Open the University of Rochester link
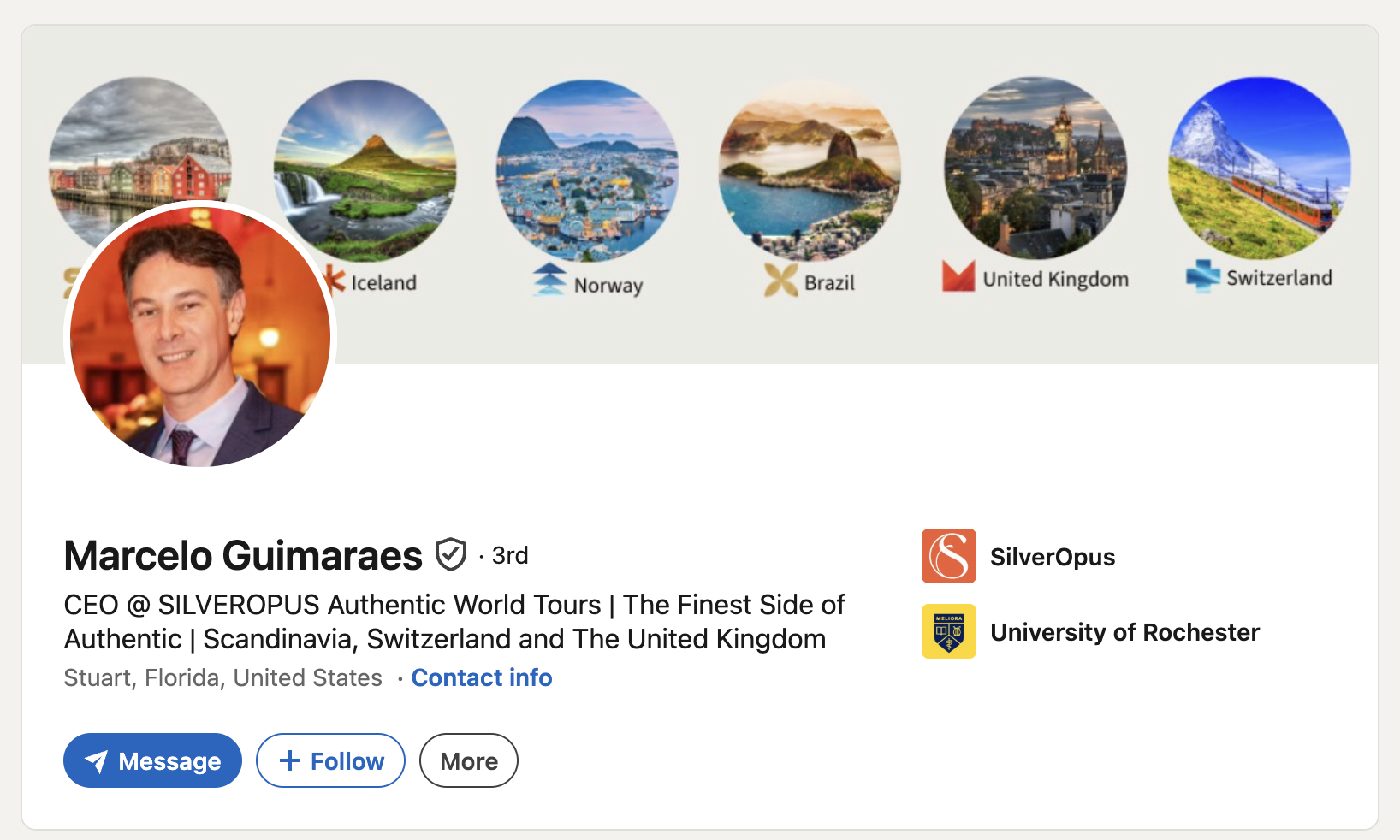 [x=1124, y=632]
